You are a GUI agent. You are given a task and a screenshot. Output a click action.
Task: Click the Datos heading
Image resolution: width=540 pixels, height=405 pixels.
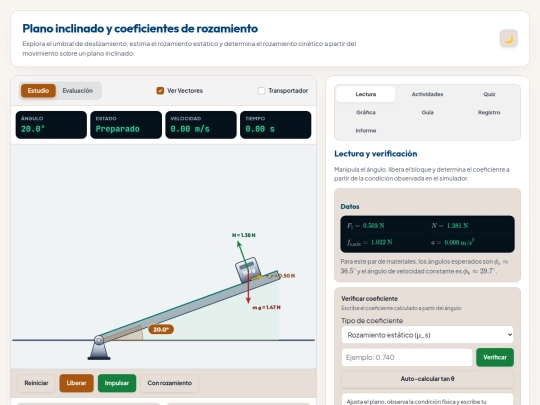(x=350, y=206)
